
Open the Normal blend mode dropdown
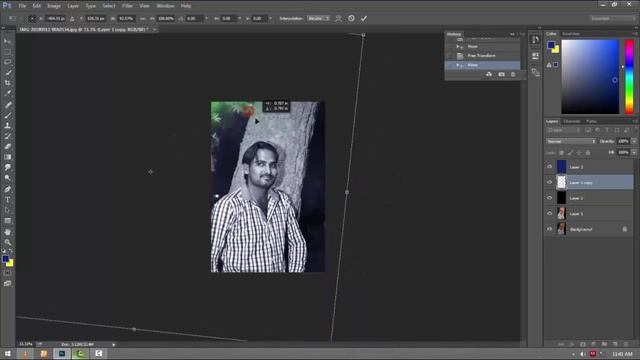coord(571,141)
